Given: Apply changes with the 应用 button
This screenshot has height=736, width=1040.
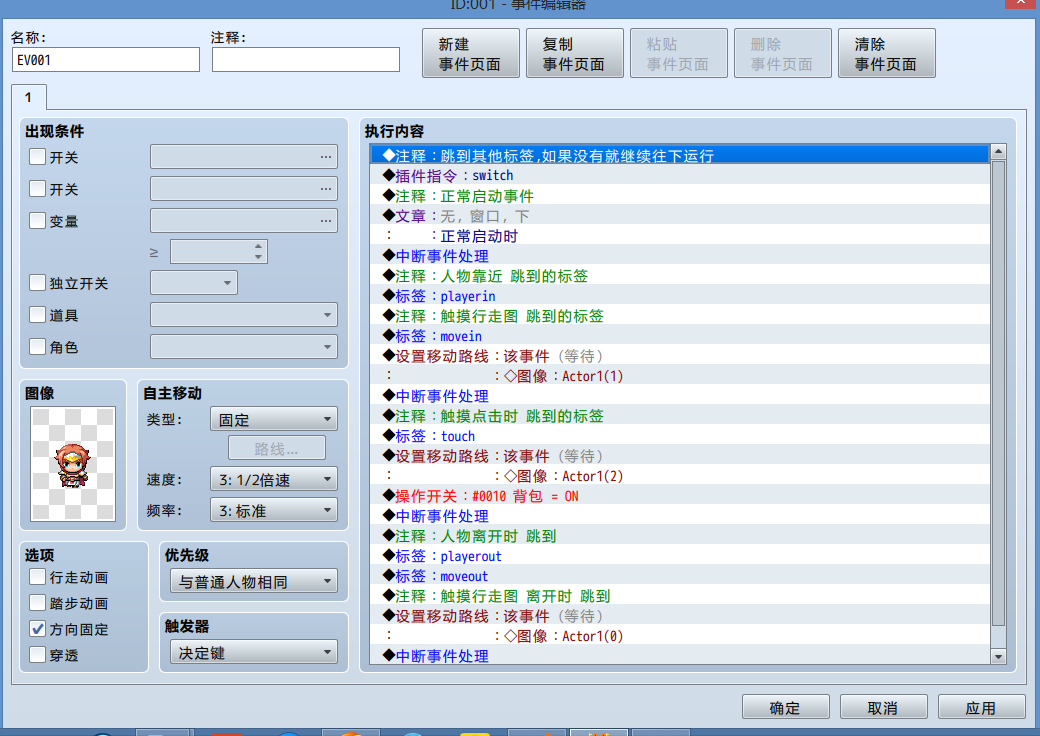Looking at the screenshot, I should pos(981,707).
